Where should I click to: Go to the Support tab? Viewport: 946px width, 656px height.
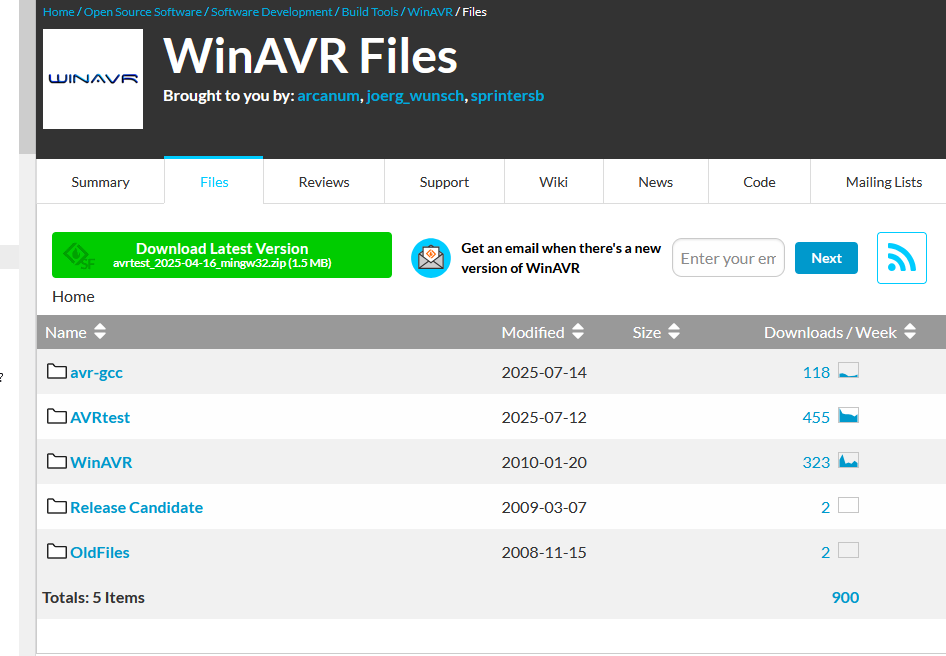[444, 182]
